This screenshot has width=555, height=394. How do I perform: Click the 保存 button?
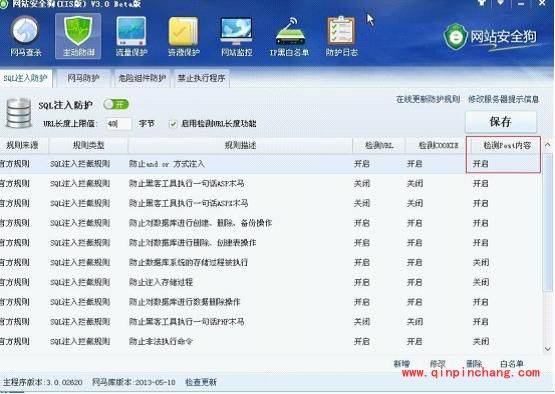coord(500,122)
